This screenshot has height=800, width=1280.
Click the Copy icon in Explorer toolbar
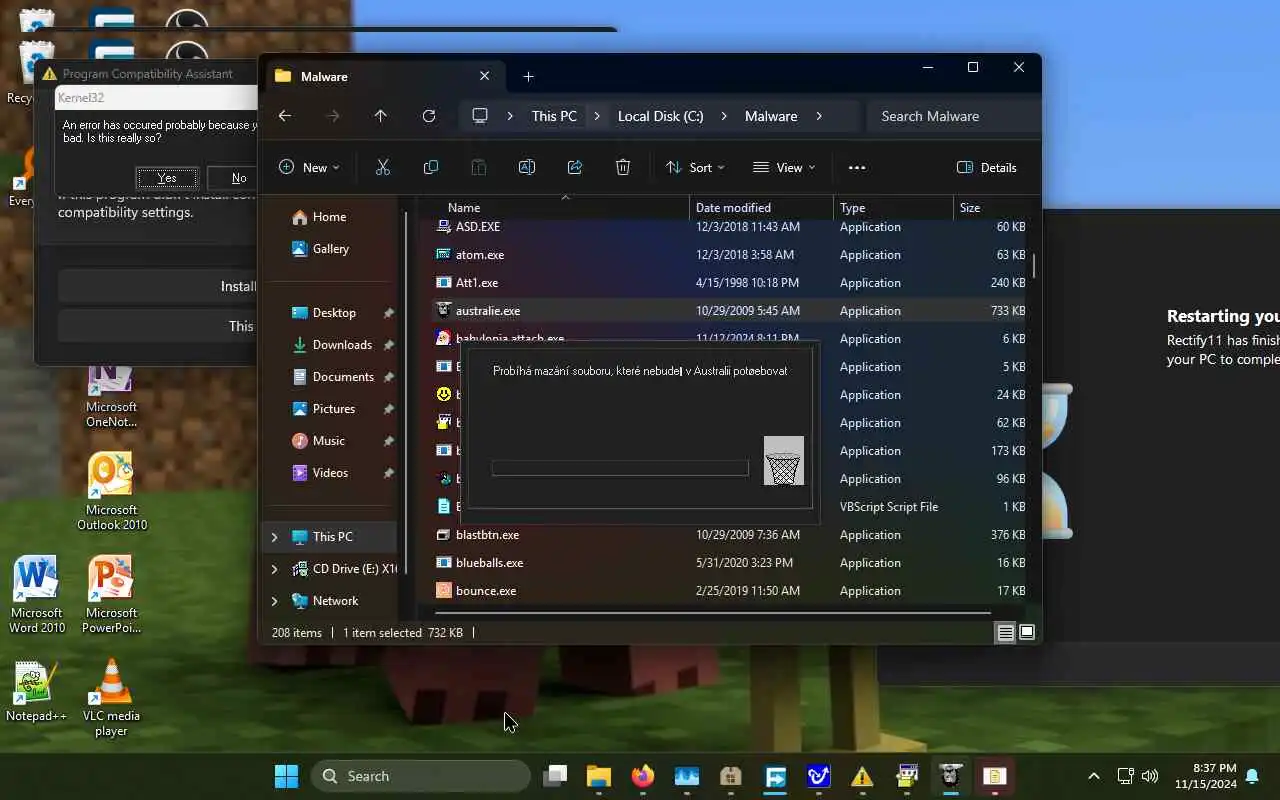[431, 167]
